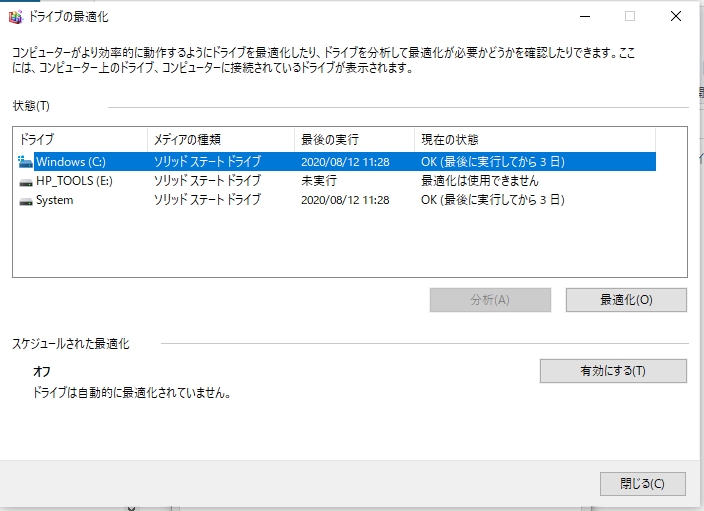Click the disabled 分析(A) button
This screenshot has width=704, height=511.
coord(490,300)
